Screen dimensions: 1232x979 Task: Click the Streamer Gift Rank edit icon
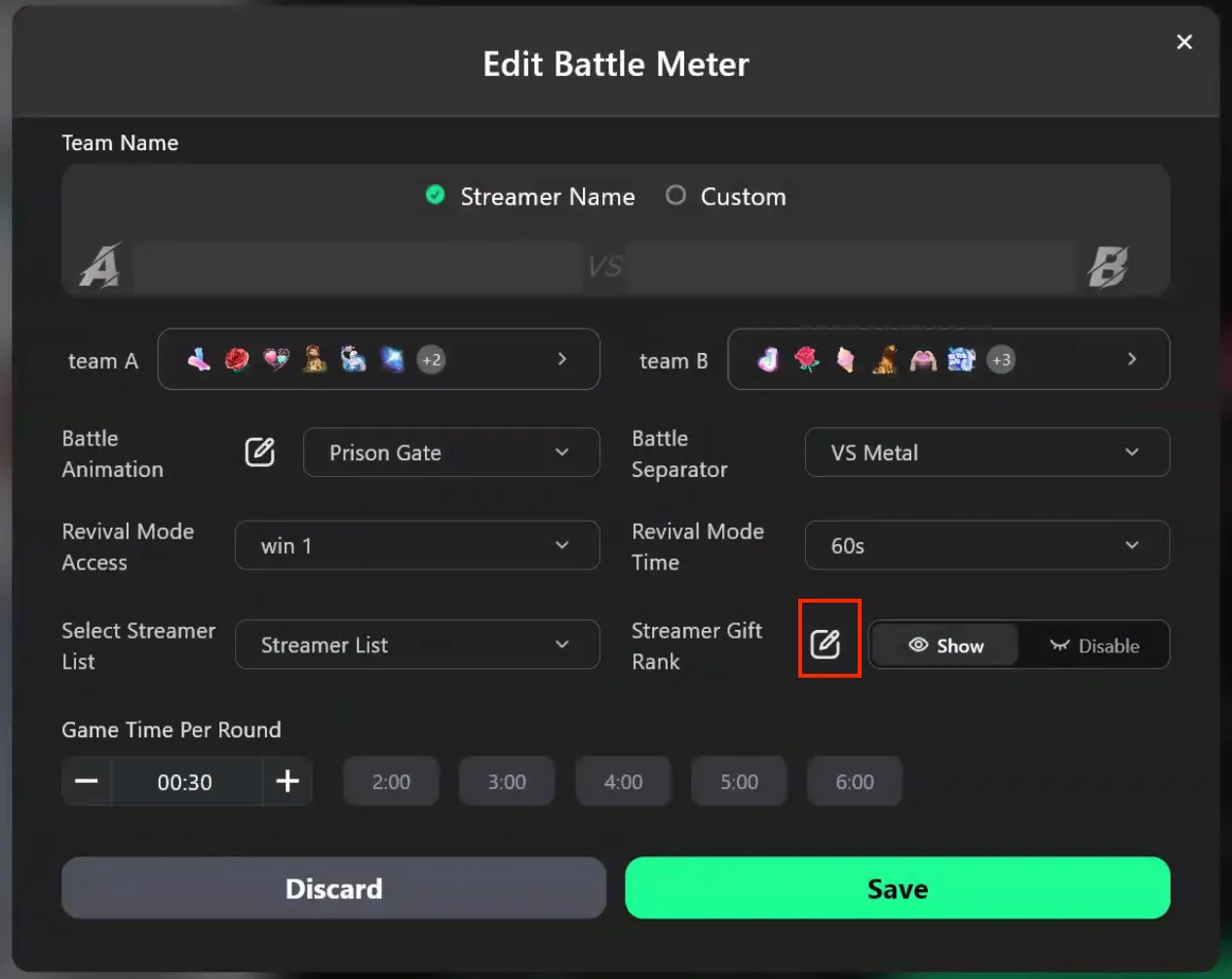coord(826,644)
